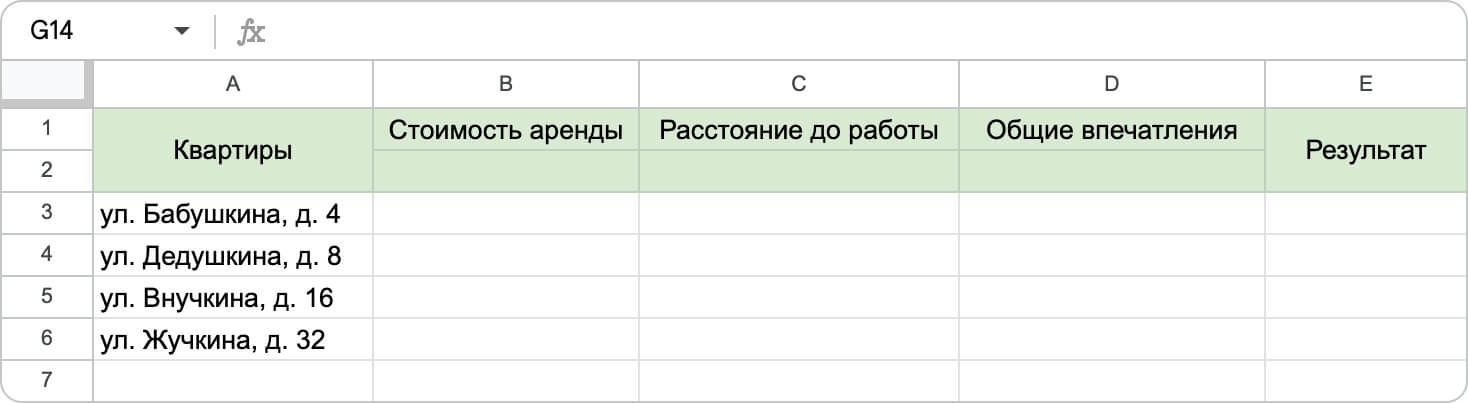
Task: Click into the formula bar input
Action: point(860,32)
